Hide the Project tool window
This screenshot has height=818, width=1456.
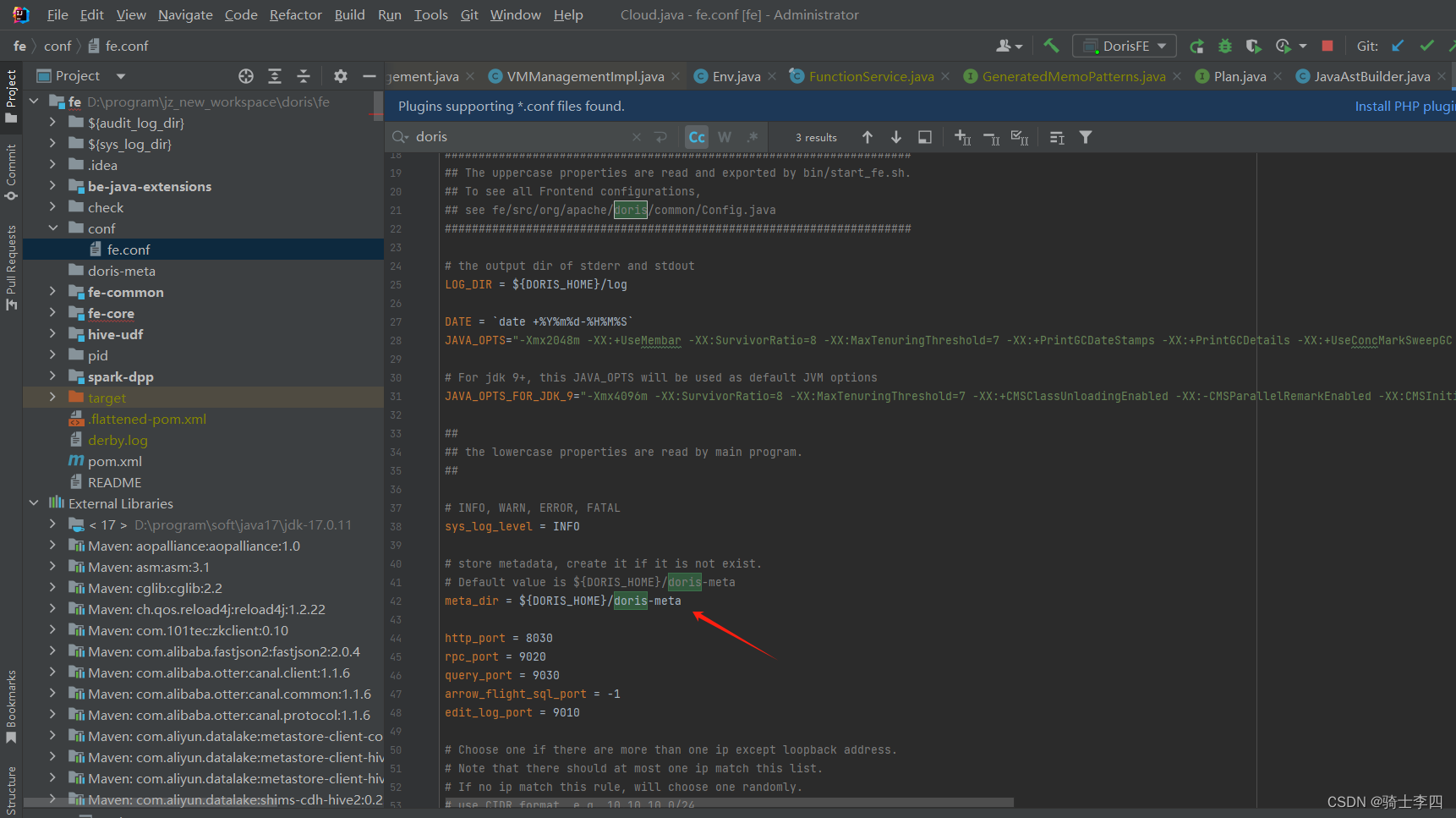(369, 76)
